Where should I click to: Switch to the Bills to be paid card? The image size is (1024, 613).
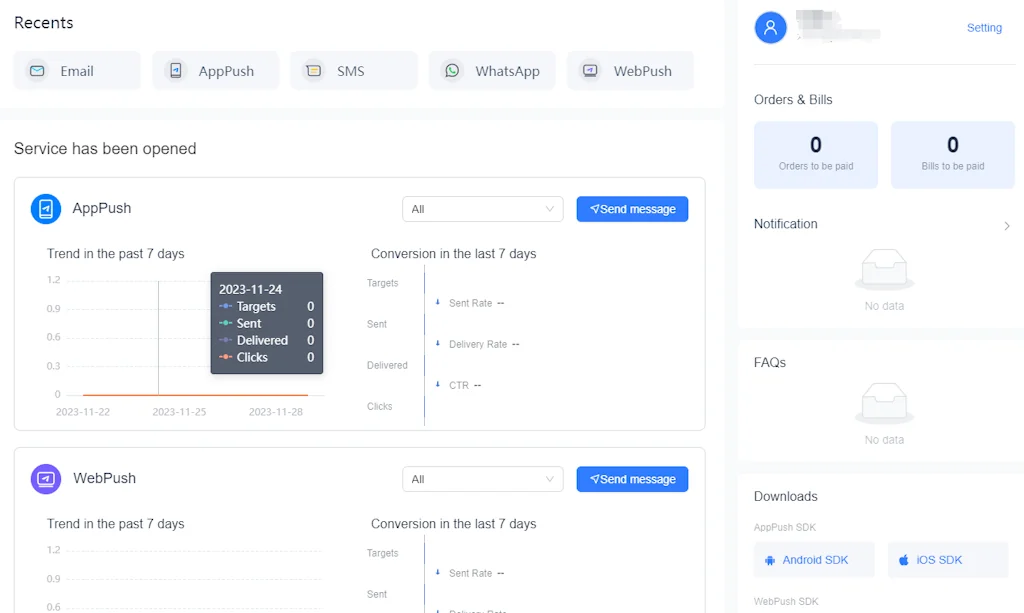click(952, 154)
